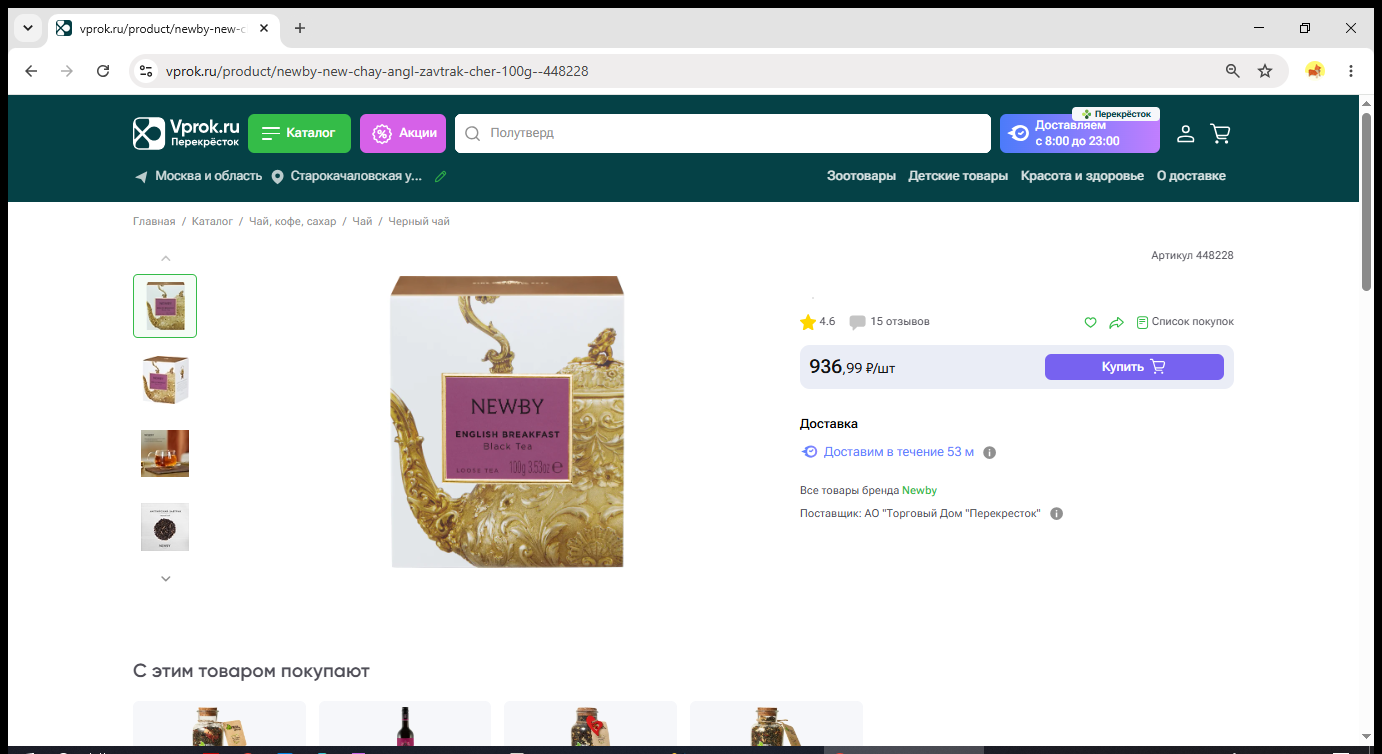Open the browser extension icon in toolbar

point(1315,71)
